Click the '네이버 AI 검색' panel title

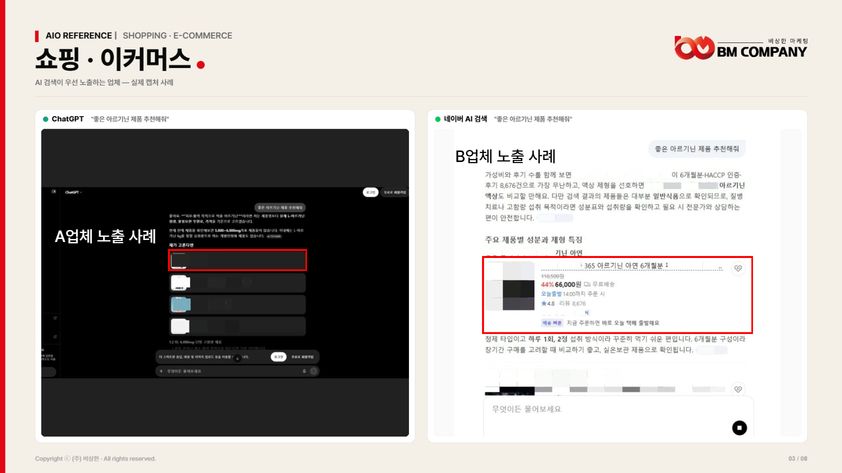(465, 119)
